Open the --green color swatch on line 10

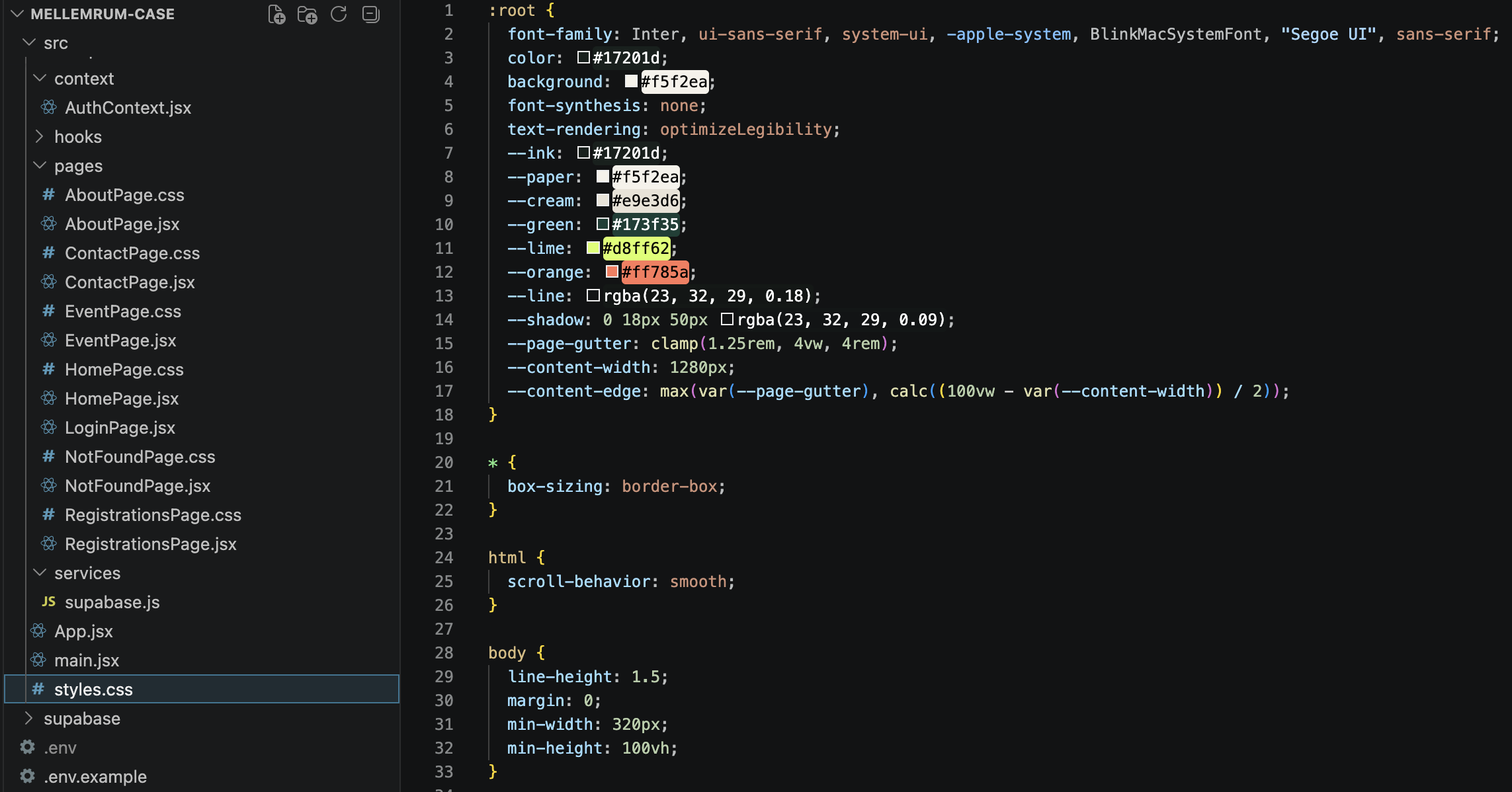point(603,224)
